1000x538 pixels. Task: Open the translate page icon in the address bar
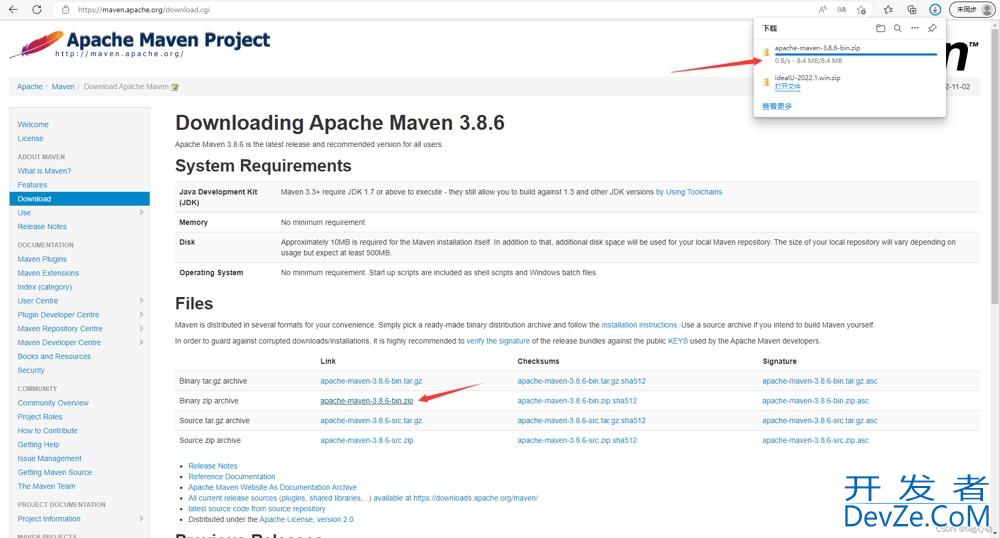coord(842,10)
